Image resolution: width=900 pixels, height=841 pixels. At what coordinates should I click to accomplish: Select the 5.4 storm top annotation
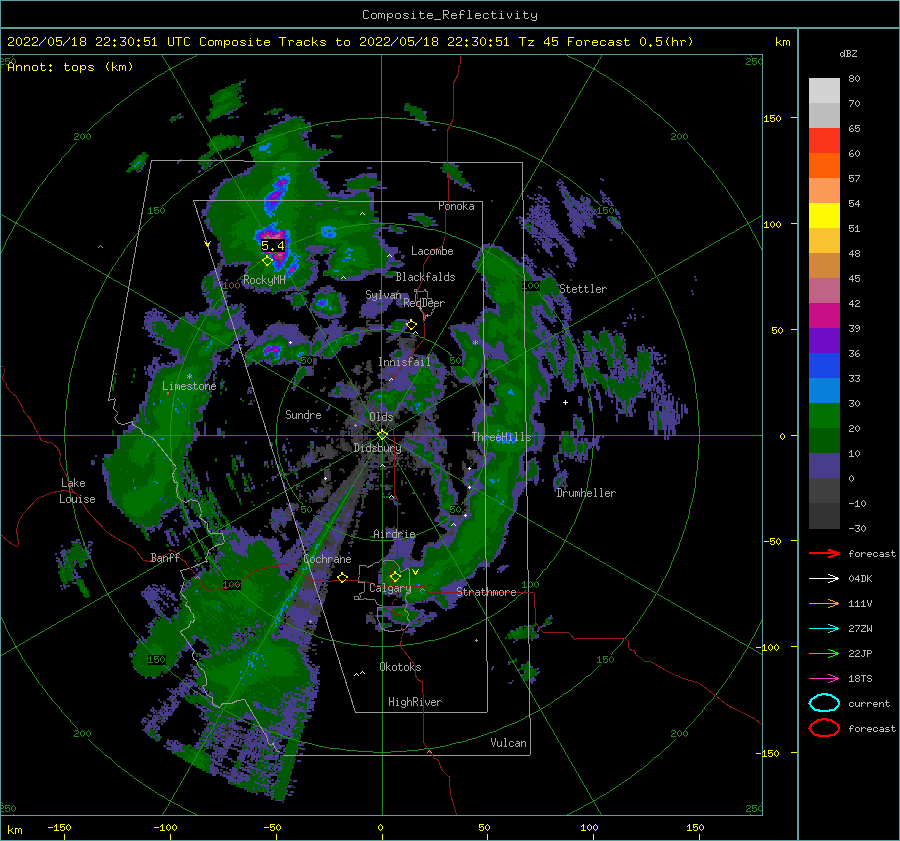[273, 246]
